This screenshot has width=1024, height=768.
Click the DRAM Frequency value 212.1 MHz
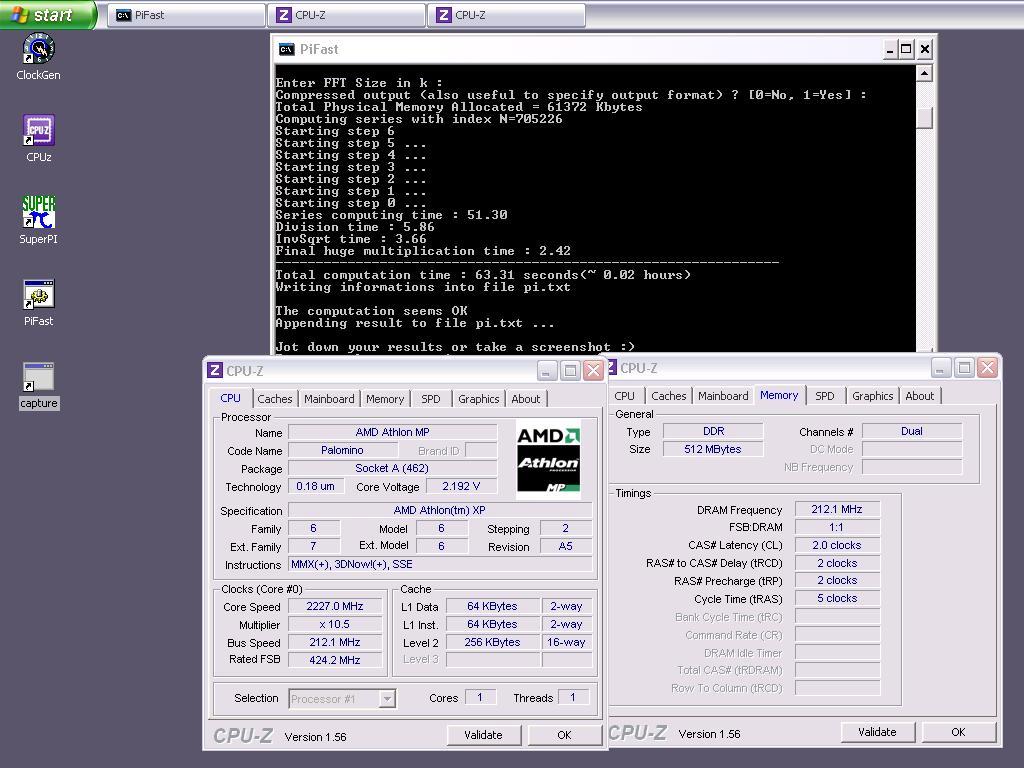(837, 509)
